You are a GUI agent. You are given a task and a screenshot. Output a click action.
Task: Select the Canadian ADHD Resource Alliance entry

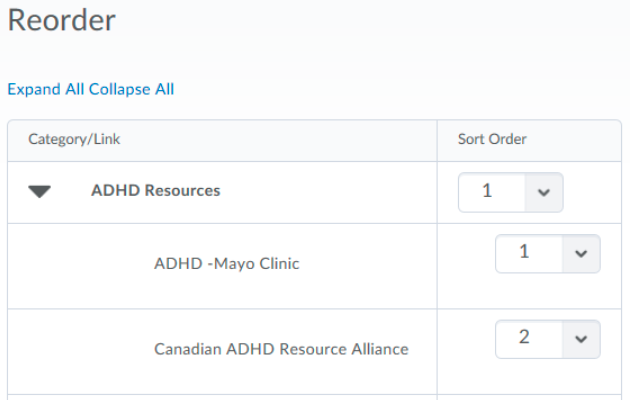point(281,350)
